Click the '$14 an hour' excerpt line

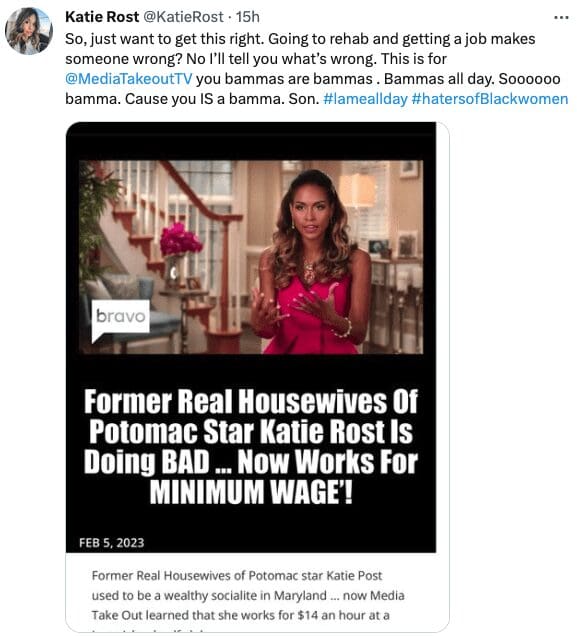point(240,615)
